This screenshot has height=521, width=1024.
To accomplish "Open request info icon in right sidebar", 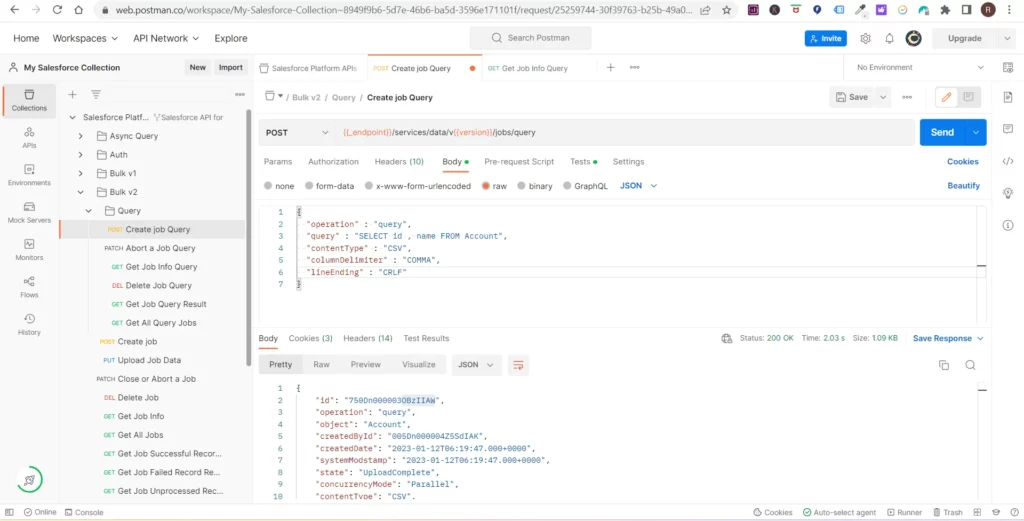I will tap(1008, 225).
